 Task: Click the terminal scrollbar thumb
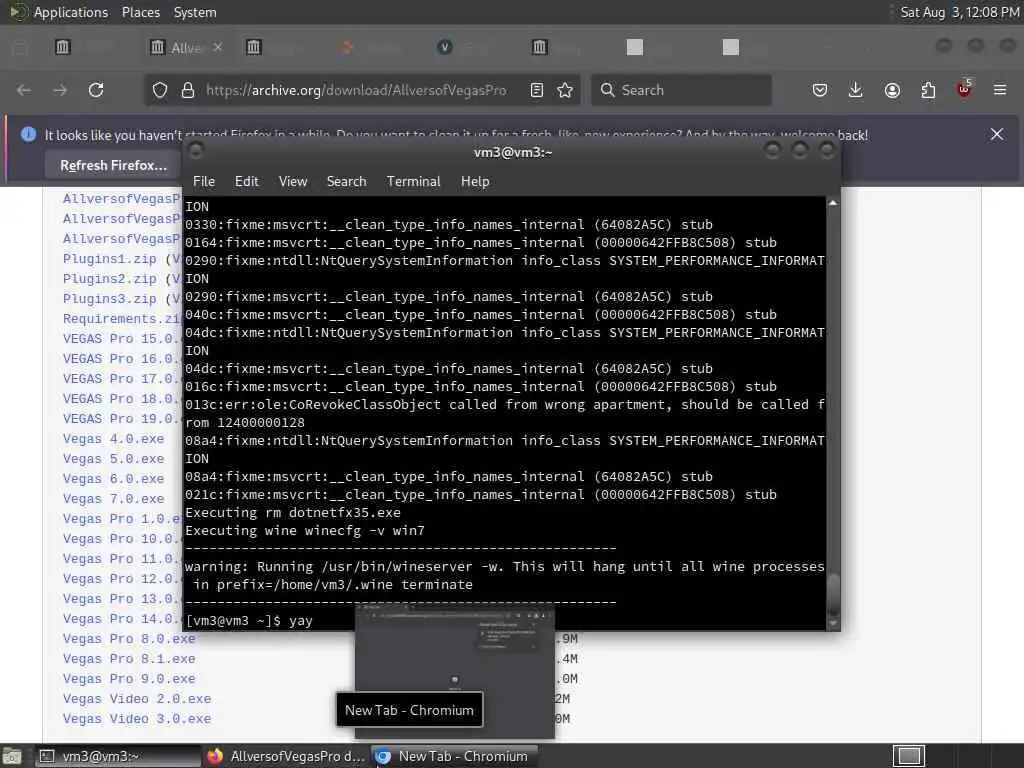tap(833, 593)
